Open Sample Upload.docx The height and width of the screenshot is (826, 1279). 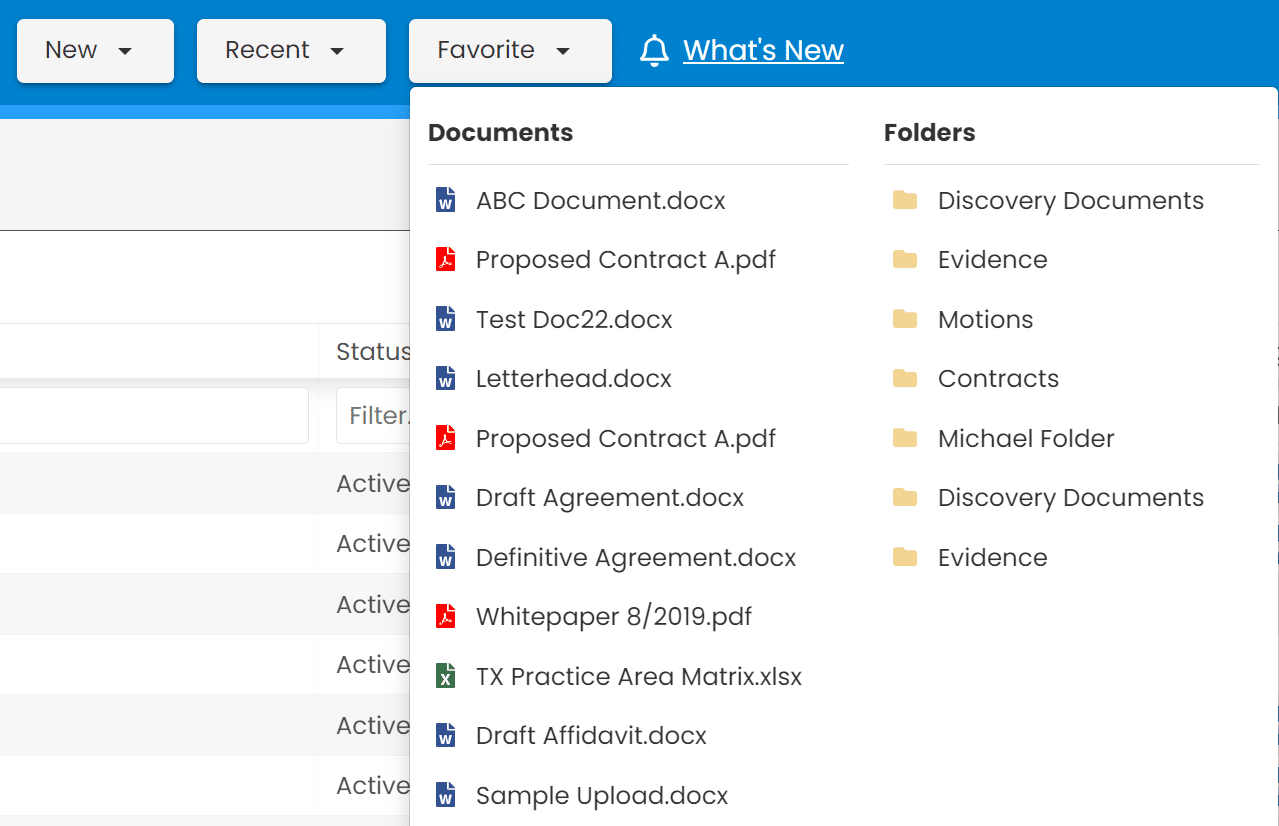pyautogui.click(x=602, y=795)
